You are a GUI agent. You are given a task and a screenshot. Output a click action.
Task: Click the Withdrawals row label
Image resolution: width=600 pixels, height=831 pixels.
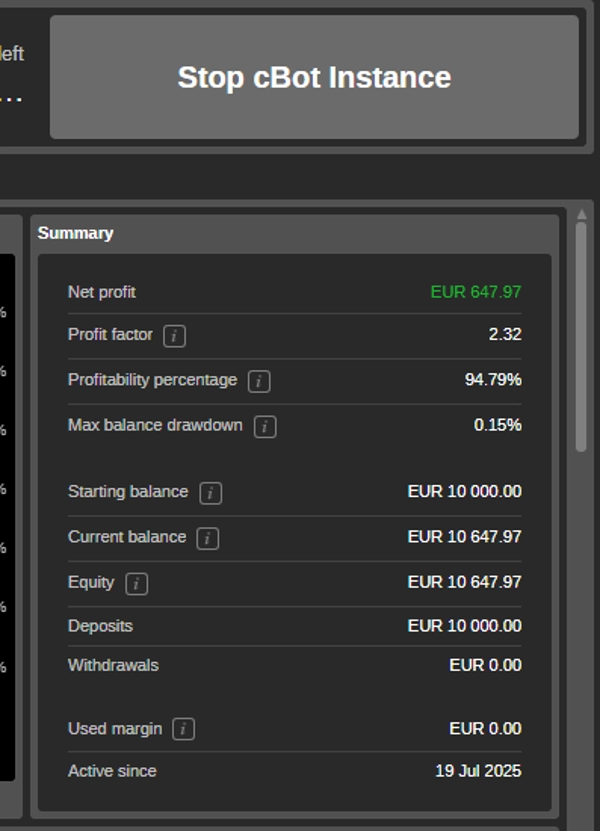(x=113, y=665)
